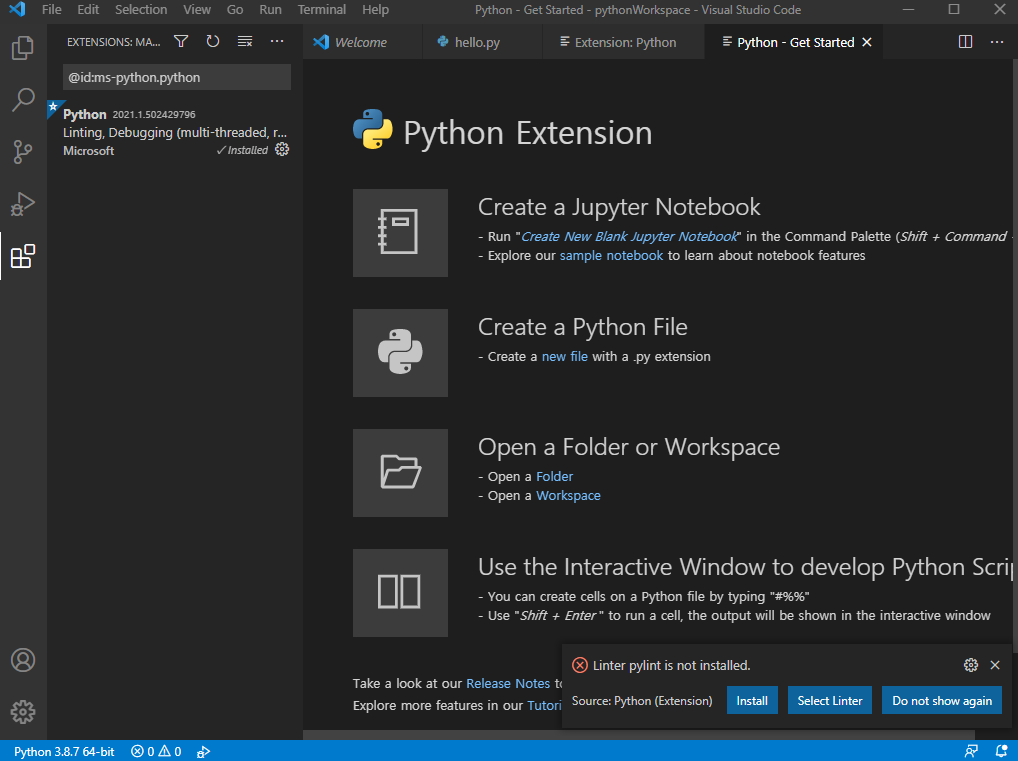
Task: Filter extensions with funnel icon
Action: (181, 42)
